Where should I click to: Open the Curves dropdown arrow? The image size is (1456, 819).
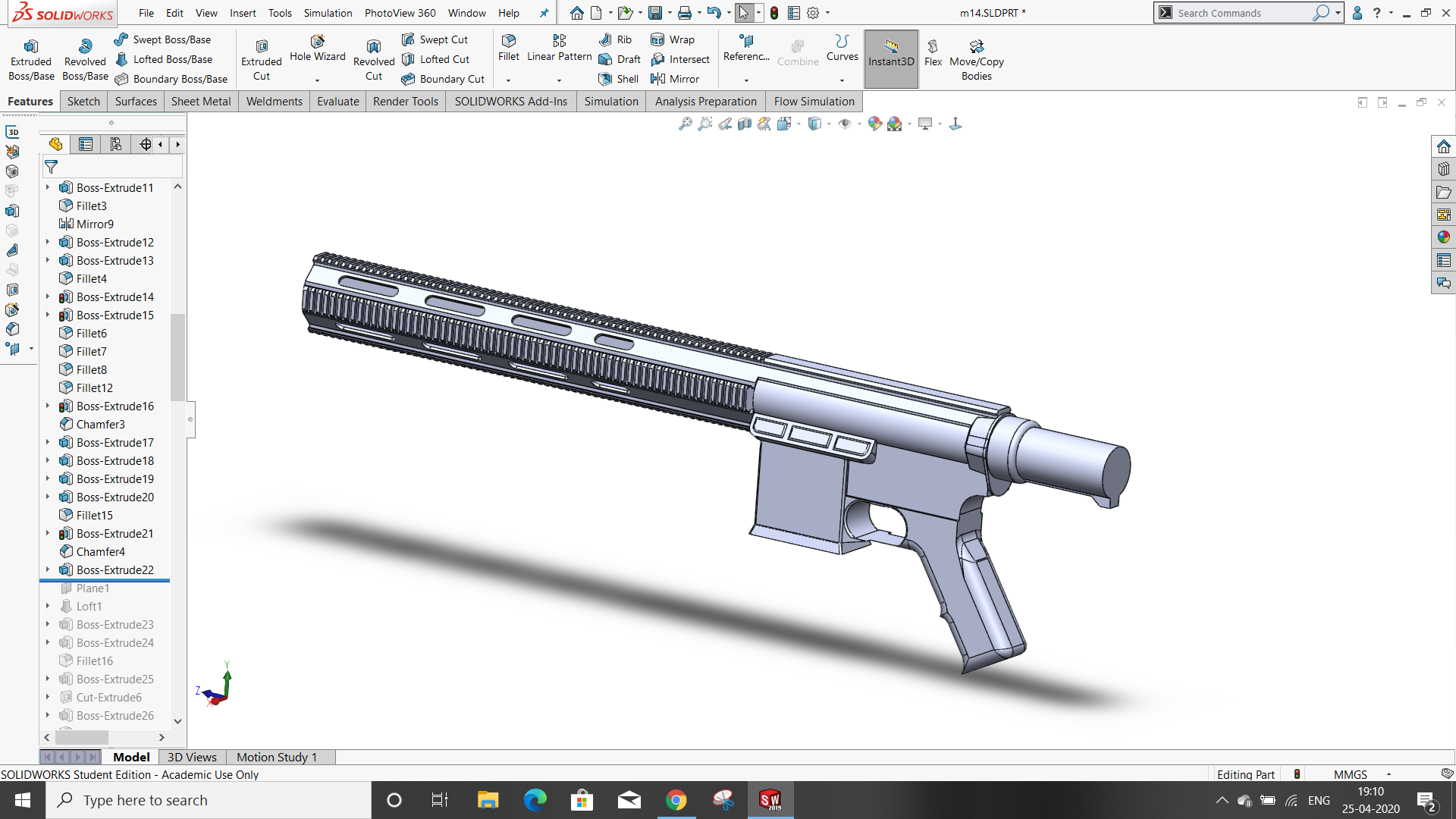[842, 80]
